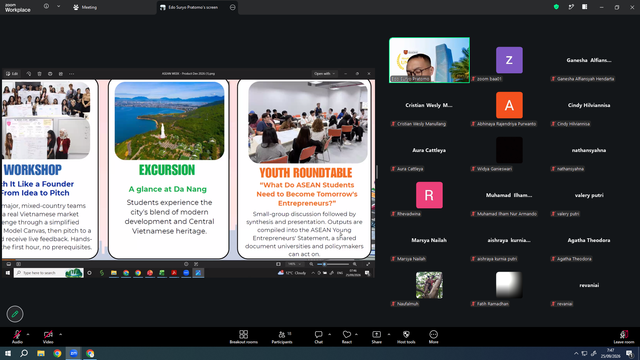Click YOUTH ROUNDTABLE heading on slide

click(x=306, y=173)
